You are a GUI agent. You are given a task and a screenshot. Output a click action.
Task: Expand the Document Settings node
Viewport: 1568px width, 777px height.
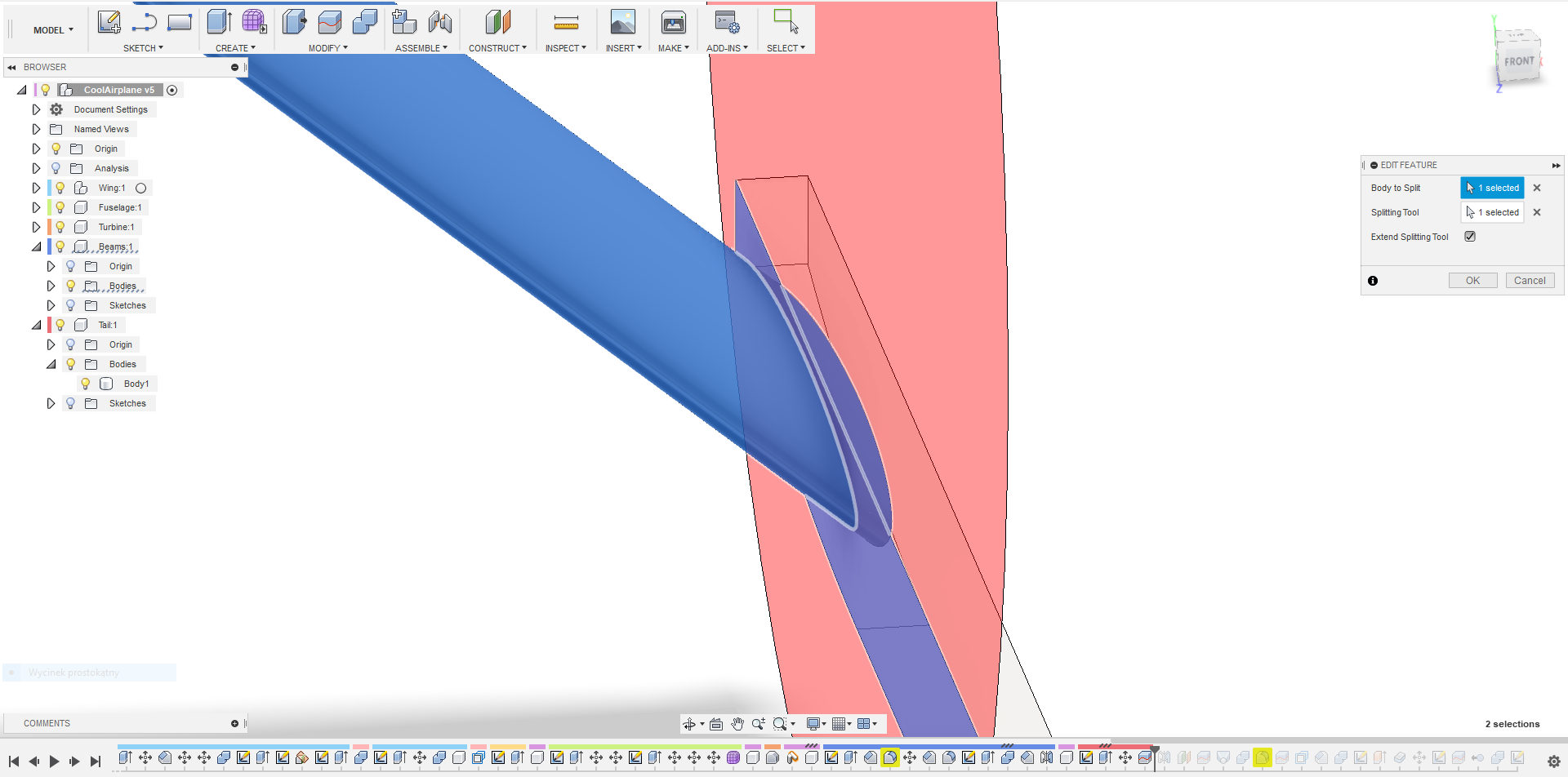tap(36, 109)
